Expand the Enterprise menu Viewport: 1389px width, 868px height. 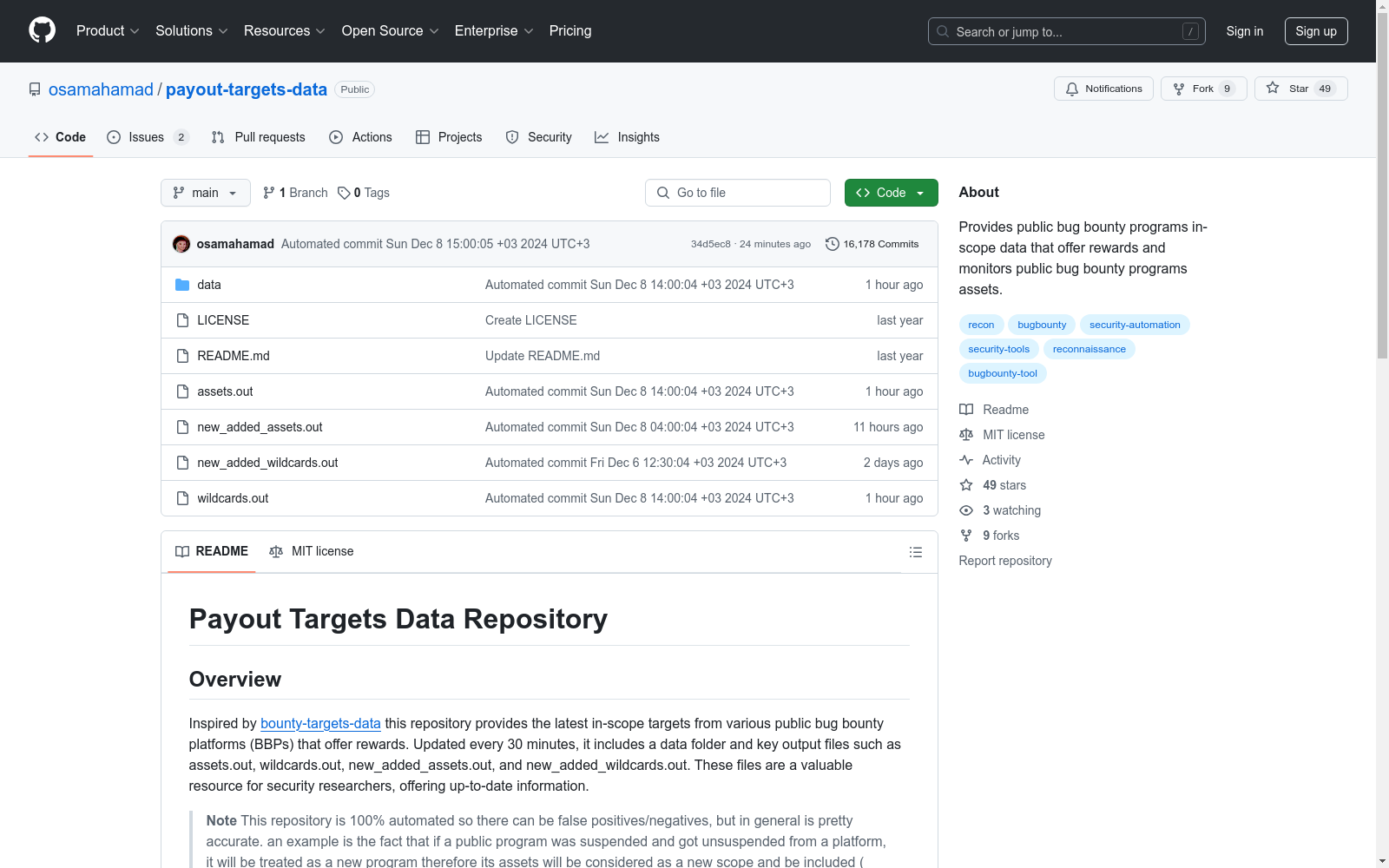tap(494, 31)
